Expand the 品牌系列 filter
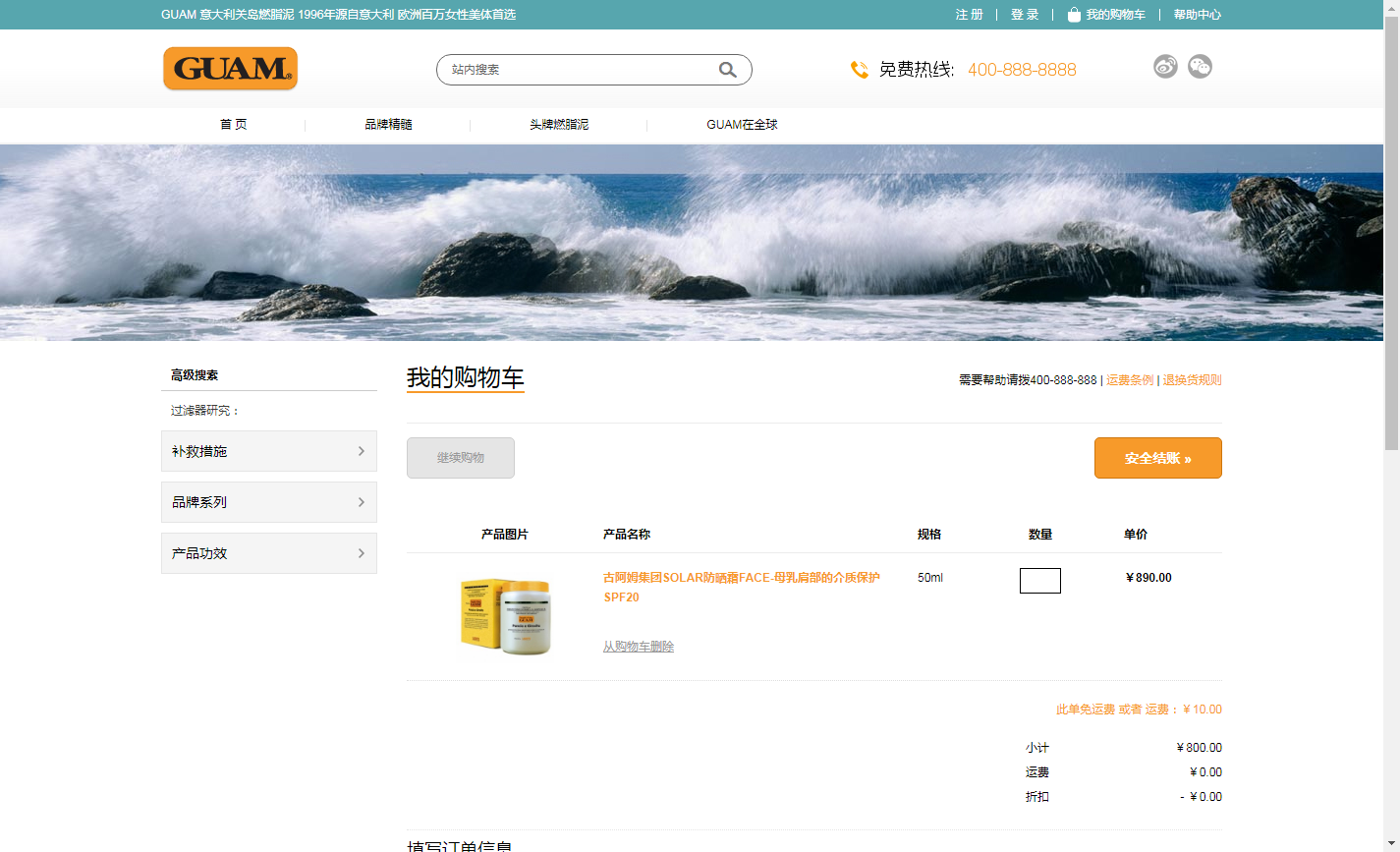 [268, 502]
